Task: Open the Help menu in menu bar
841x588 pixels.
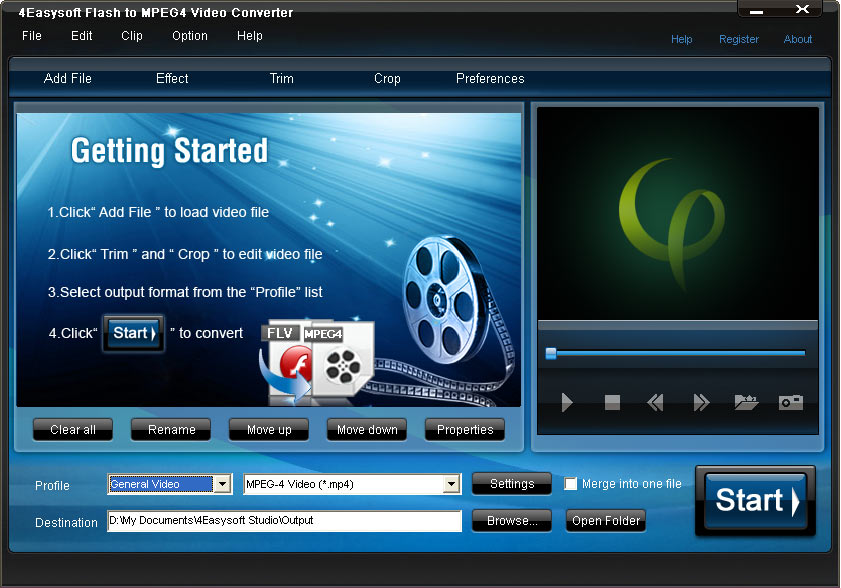Action: pyautogui.click(x=250, y=36)
